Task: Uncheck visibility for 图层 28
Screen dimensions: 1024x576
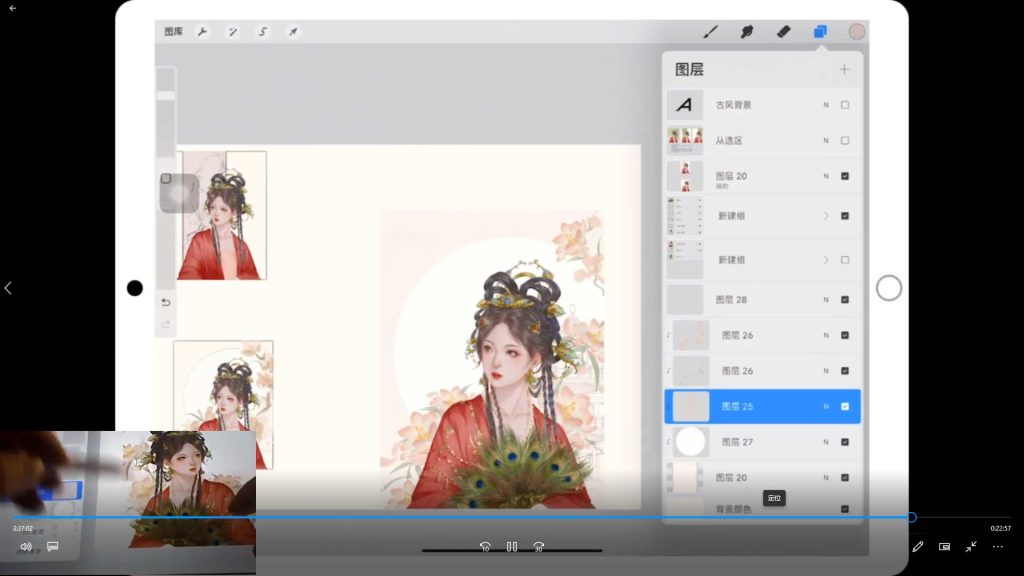Action: (845, 300)
